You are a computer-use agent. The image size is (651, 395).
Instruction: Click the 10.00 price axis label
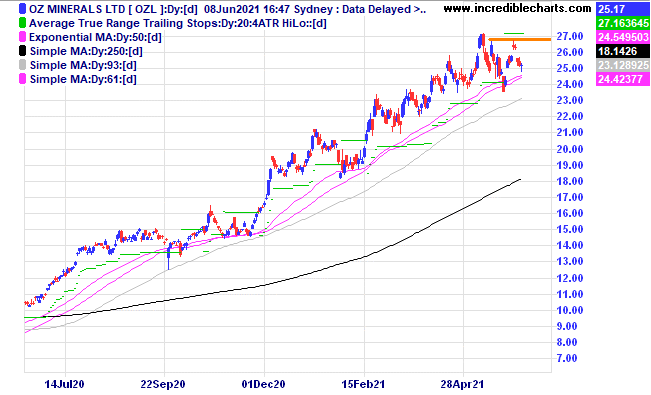pos(570,310)
